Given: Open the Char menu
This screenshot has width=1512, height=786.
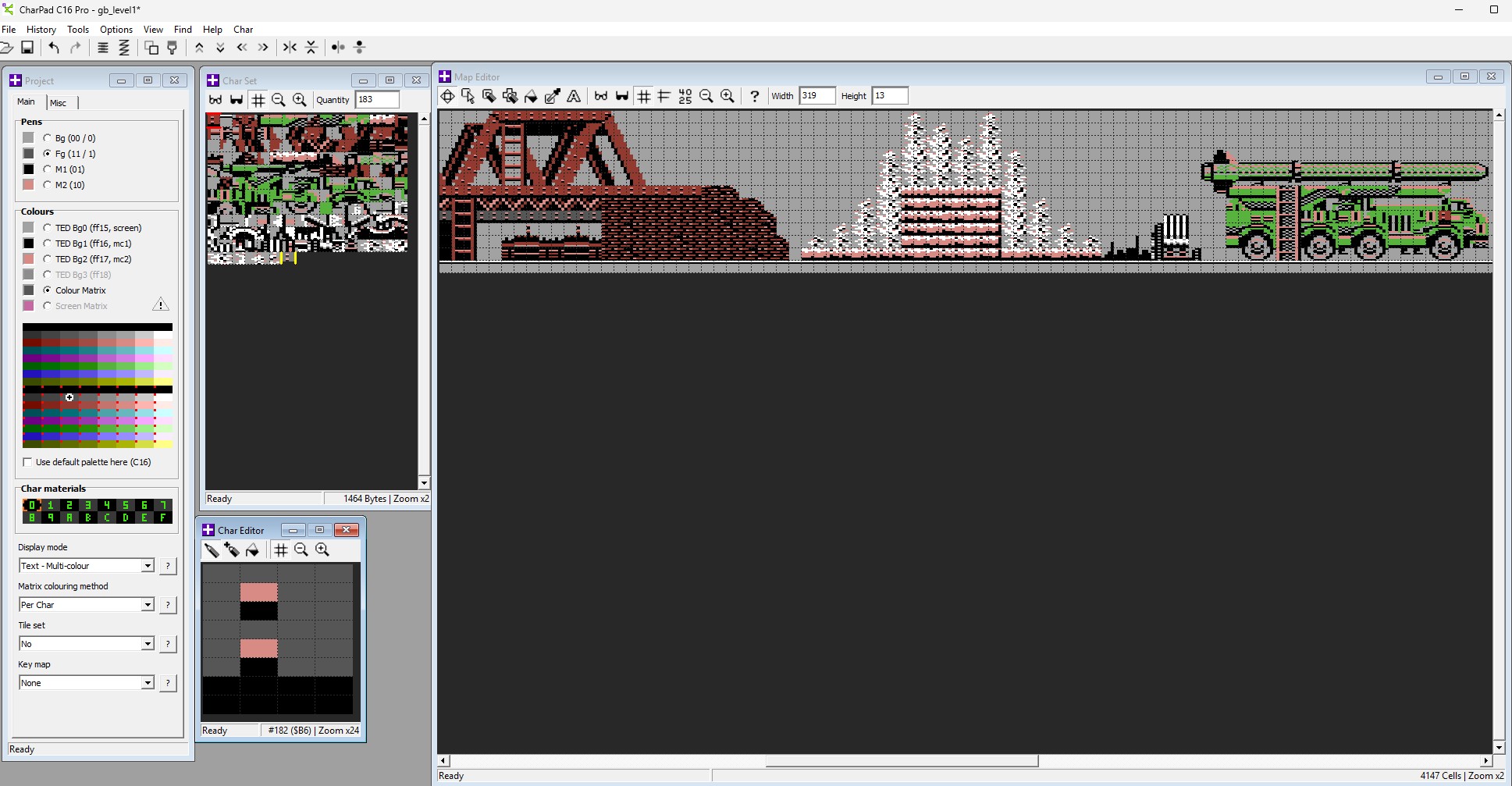Looking at the screenshot, I should pos(244,30).
